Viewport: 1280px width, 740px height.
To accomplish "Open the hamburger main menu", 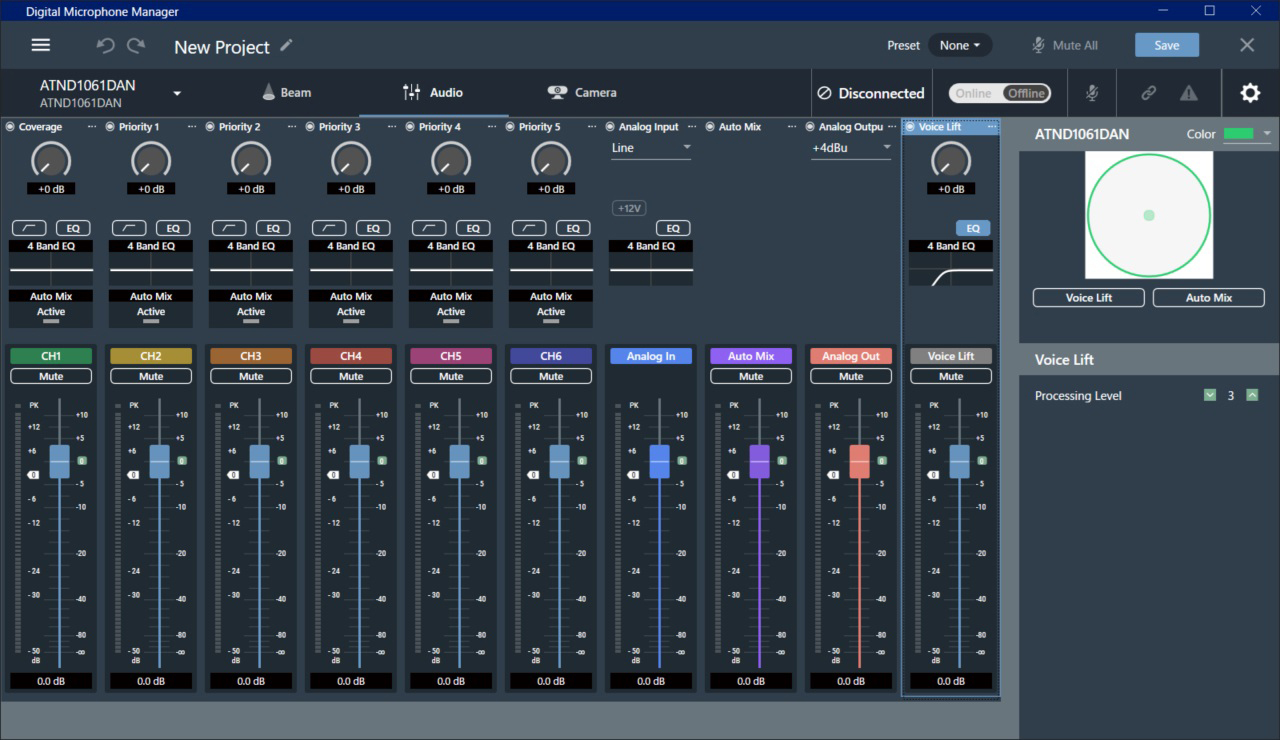I will [x=41, y=46].
